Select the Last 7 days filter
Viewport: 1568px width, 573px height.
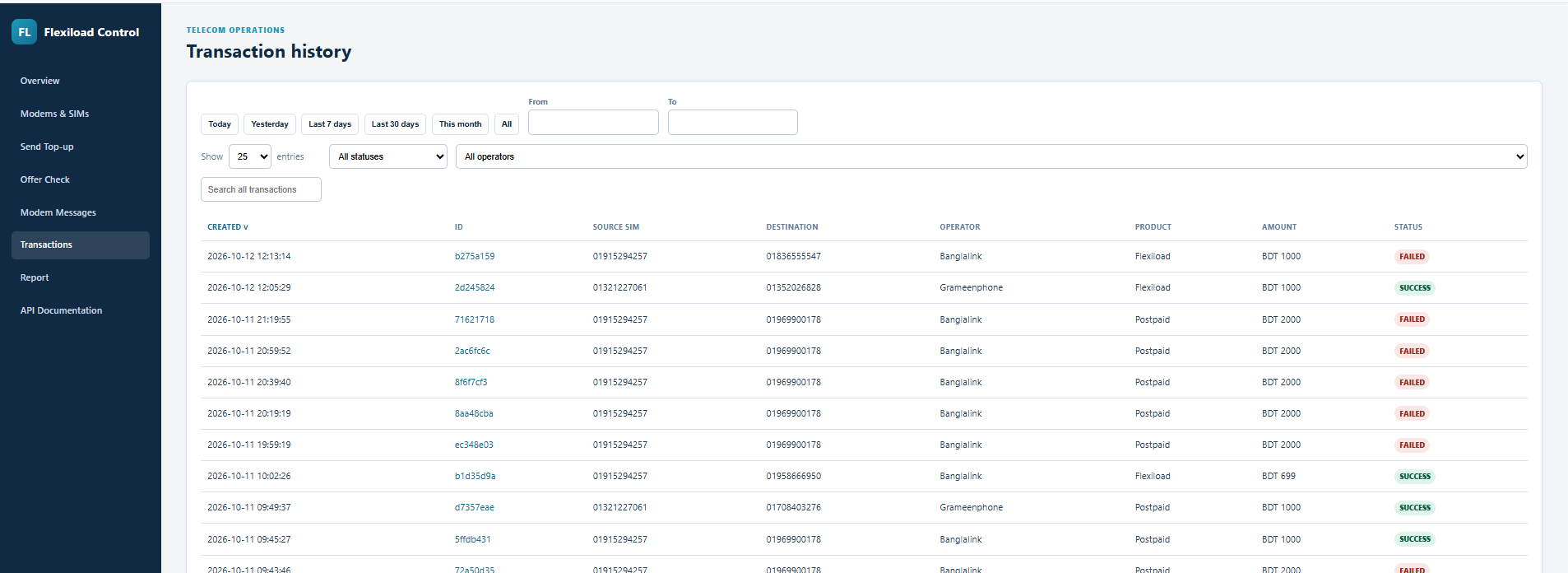pyautogui.click(x=330, y=124)
